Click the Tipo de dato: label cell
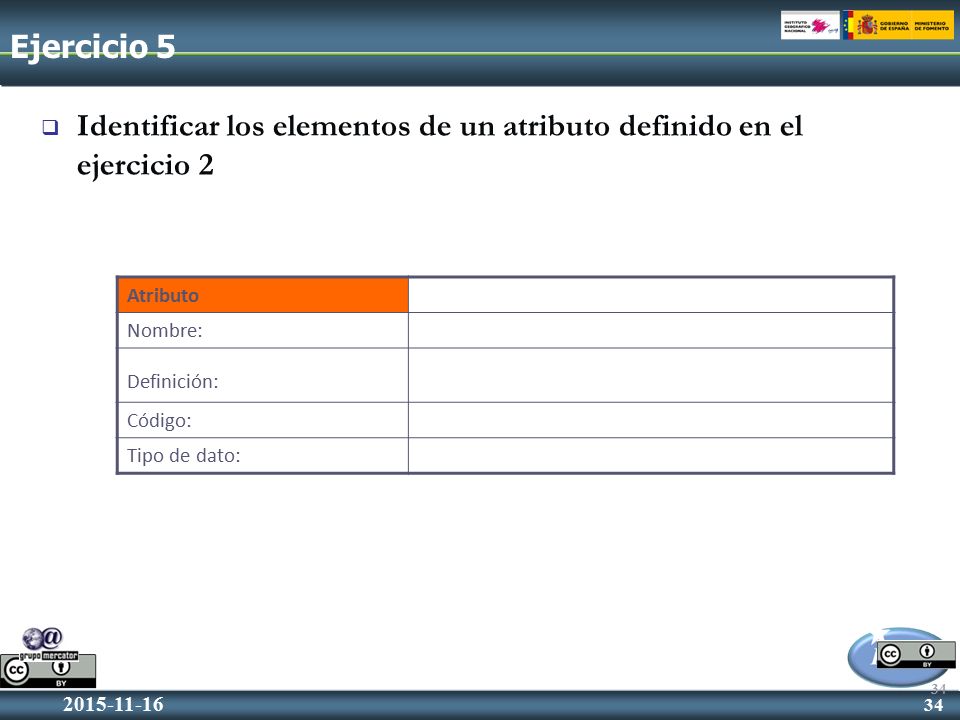The width and height of the screenshot is (960, 720). (x=263, y=456)
